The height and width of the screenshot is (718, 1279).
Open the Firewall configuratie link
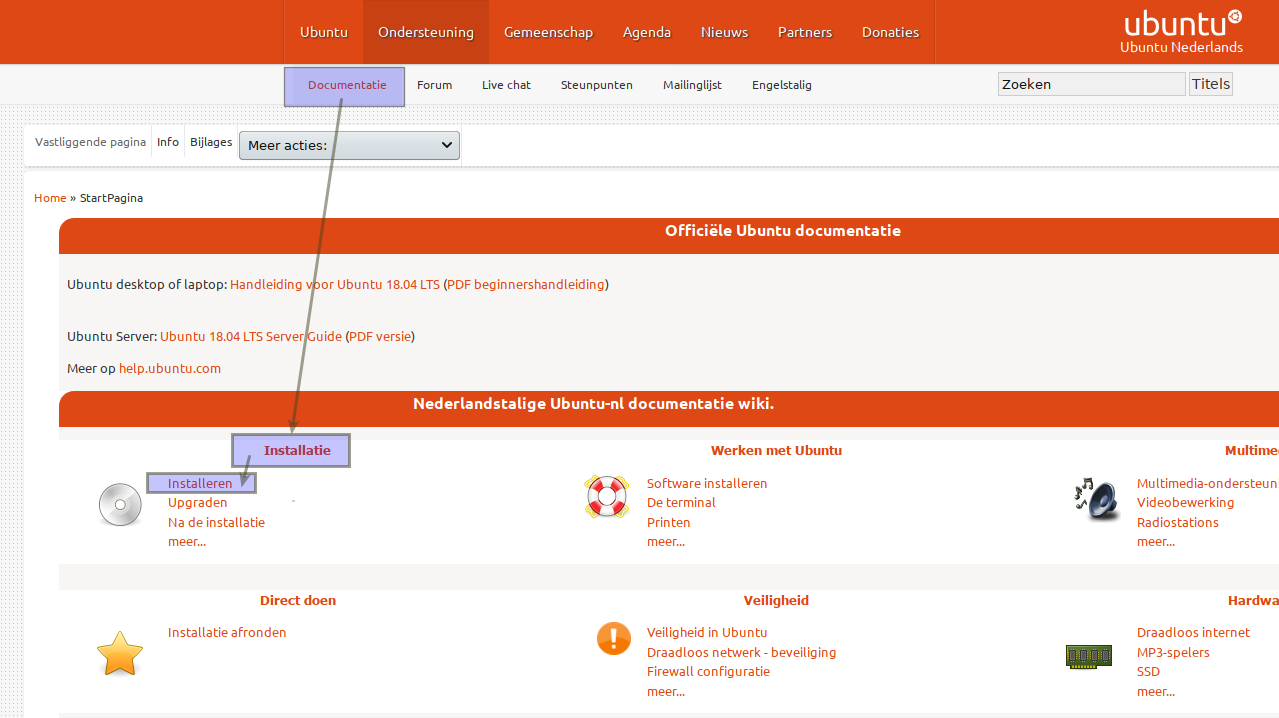[708, 672]
